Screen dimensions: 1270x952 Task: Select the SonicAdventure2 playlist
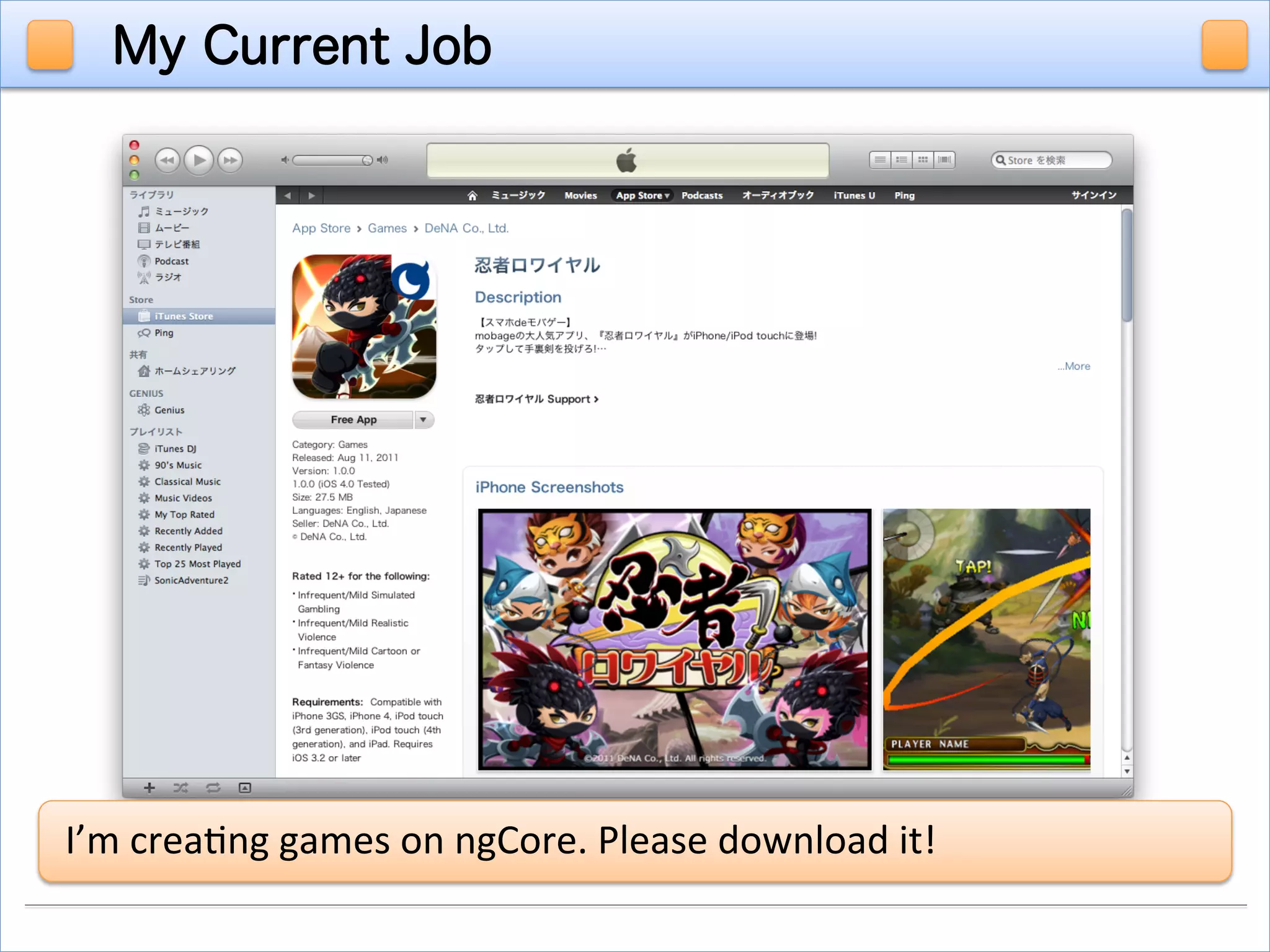pyautogui.click(x=198, y=581)
